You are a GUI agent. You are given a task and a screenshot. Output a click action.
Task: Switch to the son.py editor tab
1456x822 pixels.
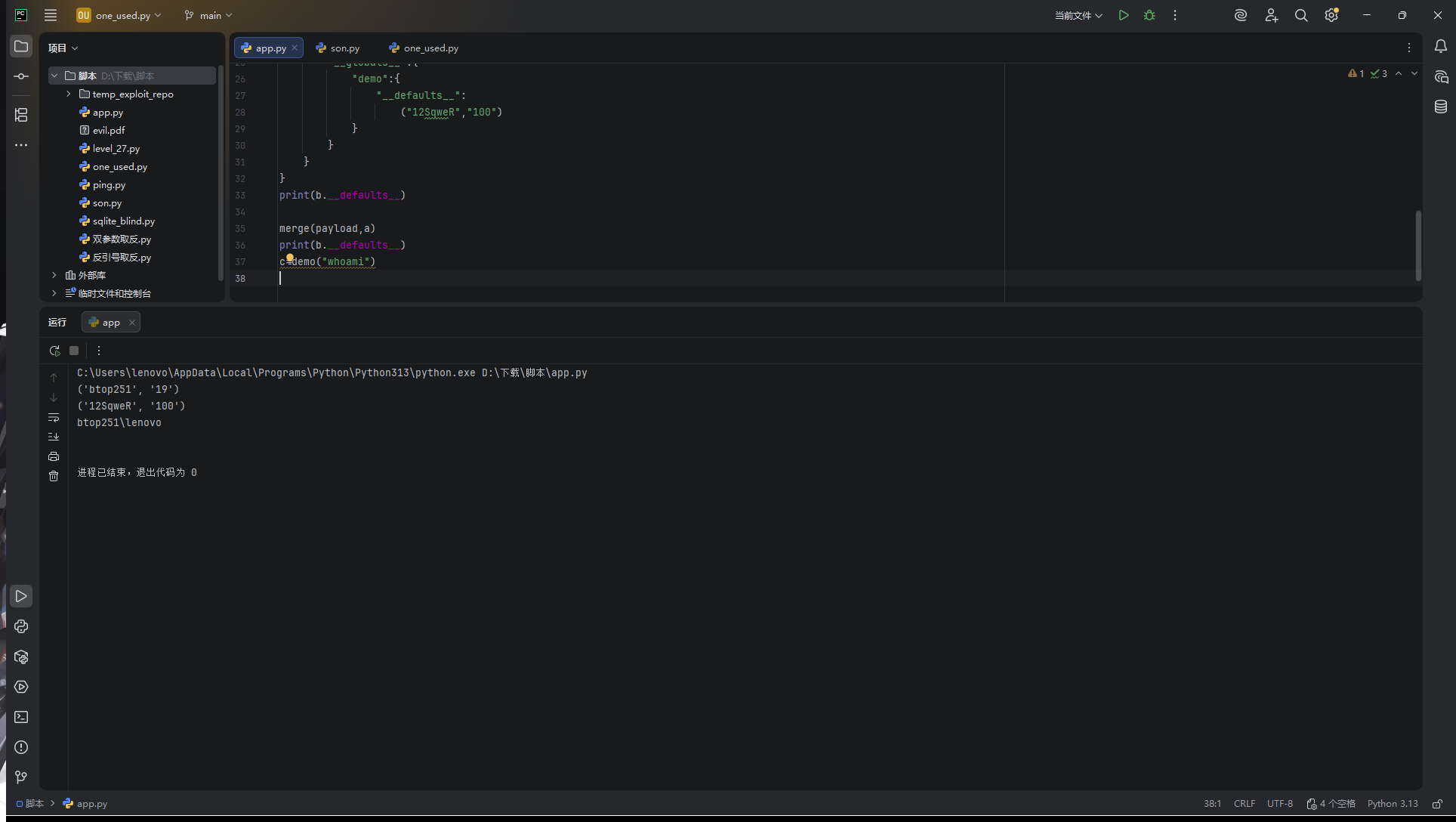(338, 48)
